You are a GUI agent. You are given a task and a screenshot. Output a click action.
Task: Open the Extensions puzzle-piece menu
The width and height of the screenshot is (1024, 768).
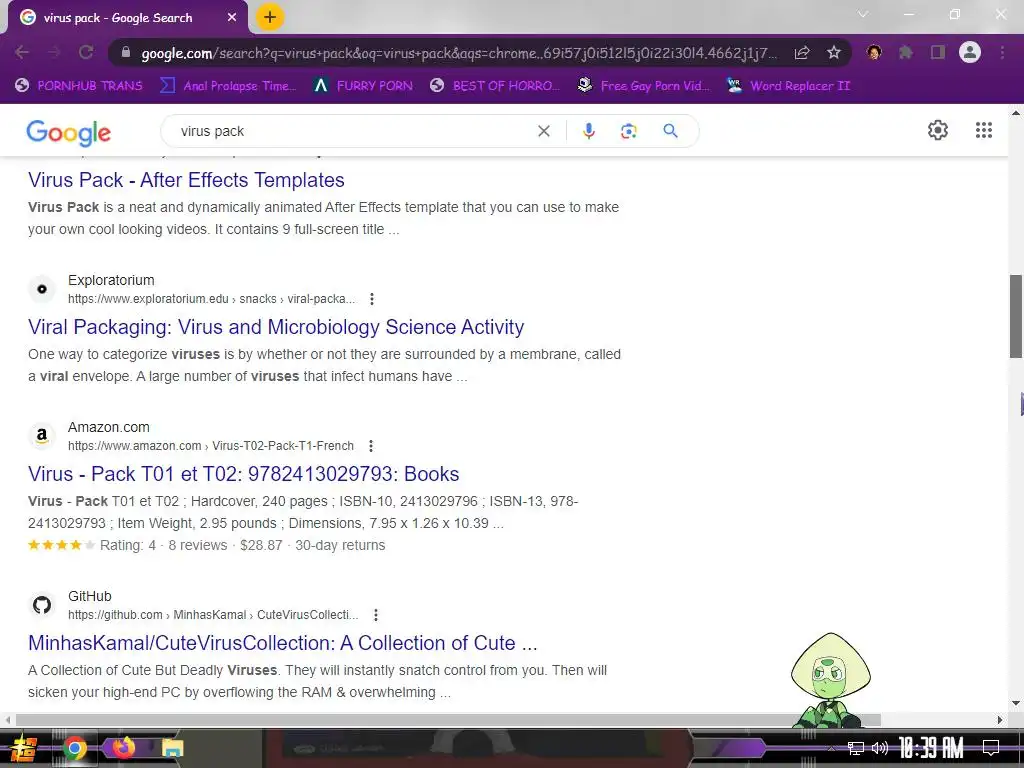[x=906, y=52]
